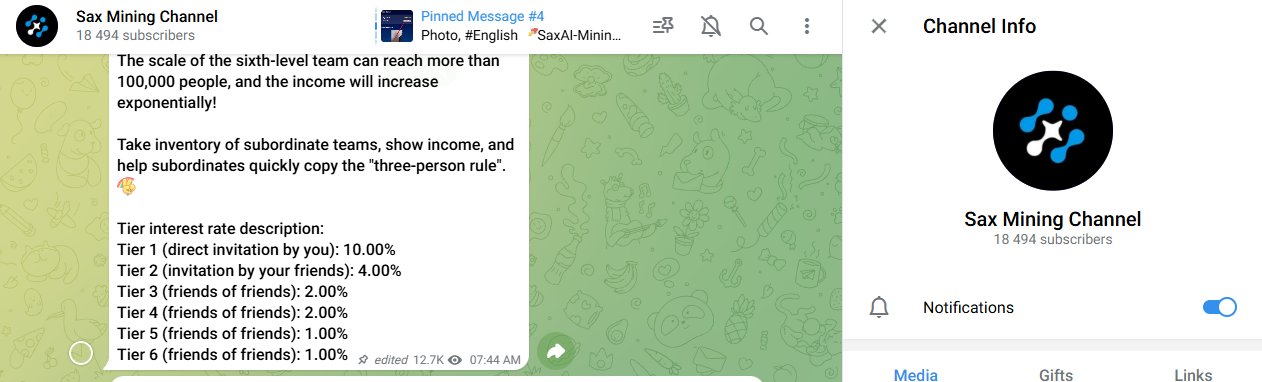Select the message using the circle checkbox

pos(81,352)
